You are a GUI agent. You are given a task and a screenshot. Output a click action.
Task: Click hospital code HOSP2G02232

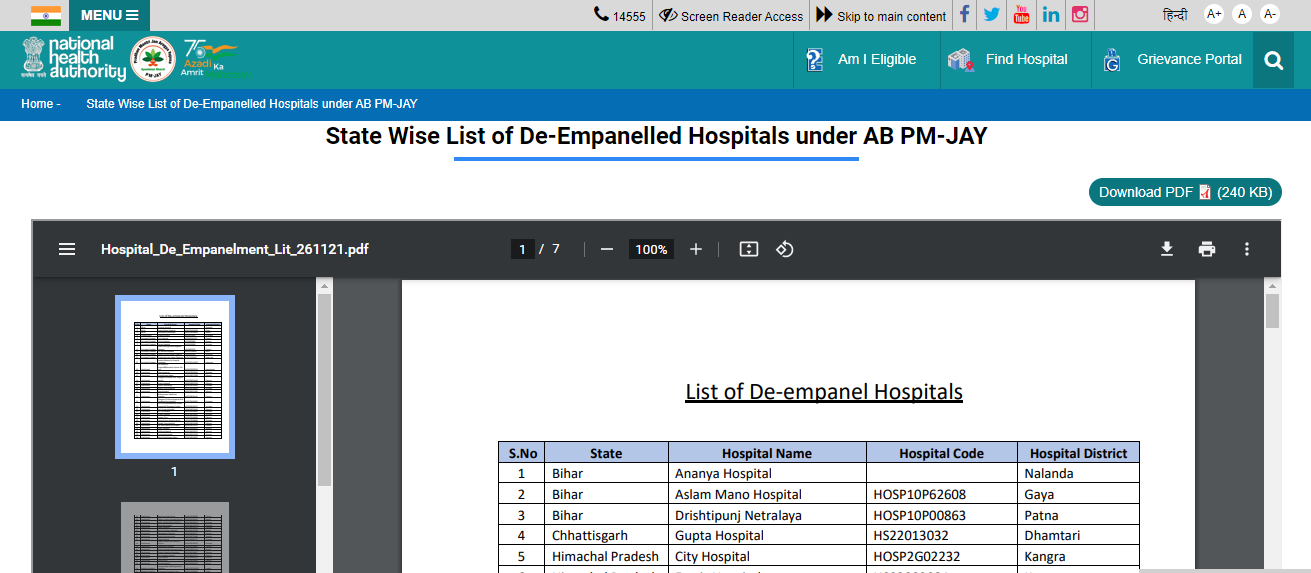tap(919, 556)
